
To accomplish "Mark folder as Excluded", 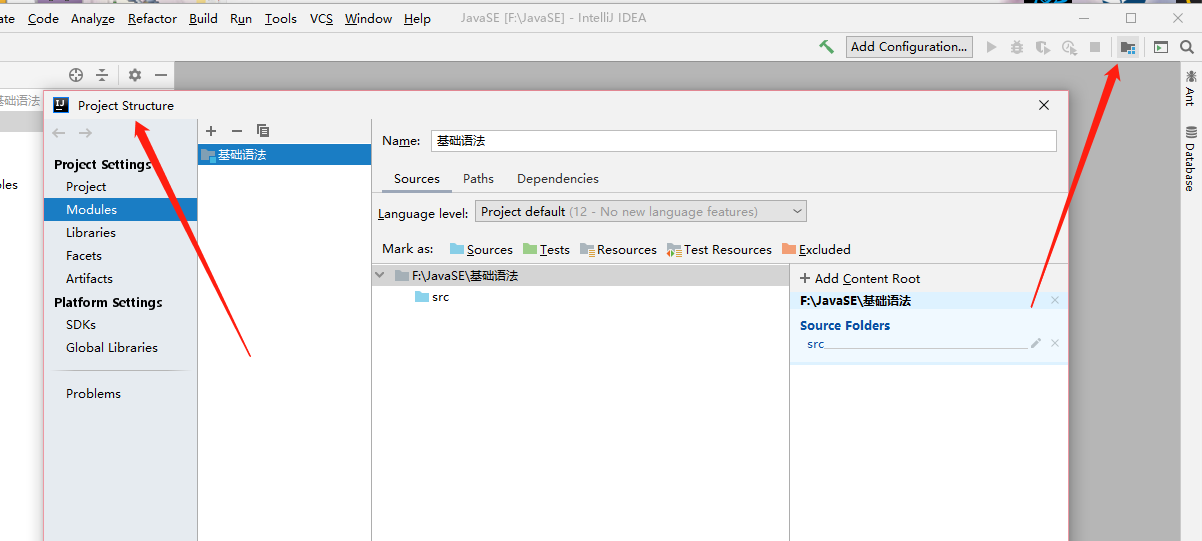I will pos(816,250).
